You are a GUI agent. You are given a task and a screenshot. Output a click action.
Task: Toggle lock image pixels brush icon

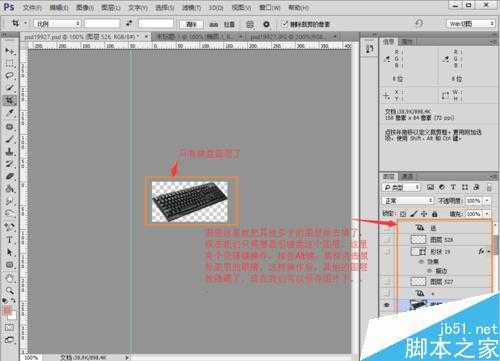click(414, 214)
